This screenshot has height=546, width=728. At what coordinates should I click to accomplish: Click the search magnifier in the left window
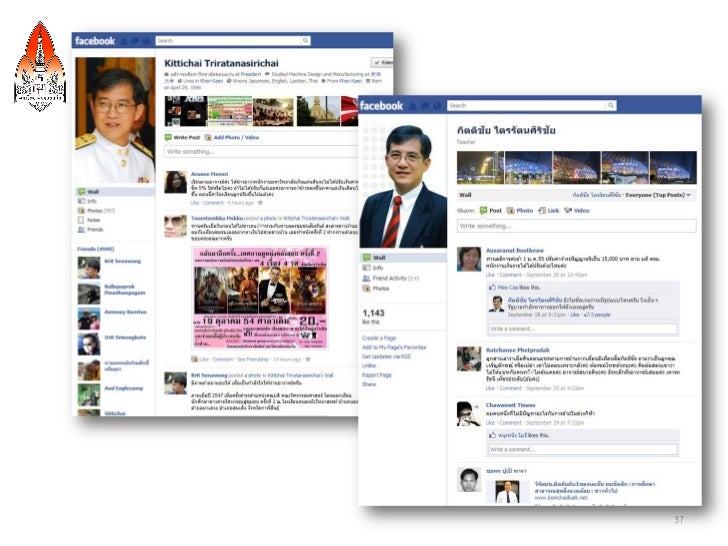pos(305,41)
